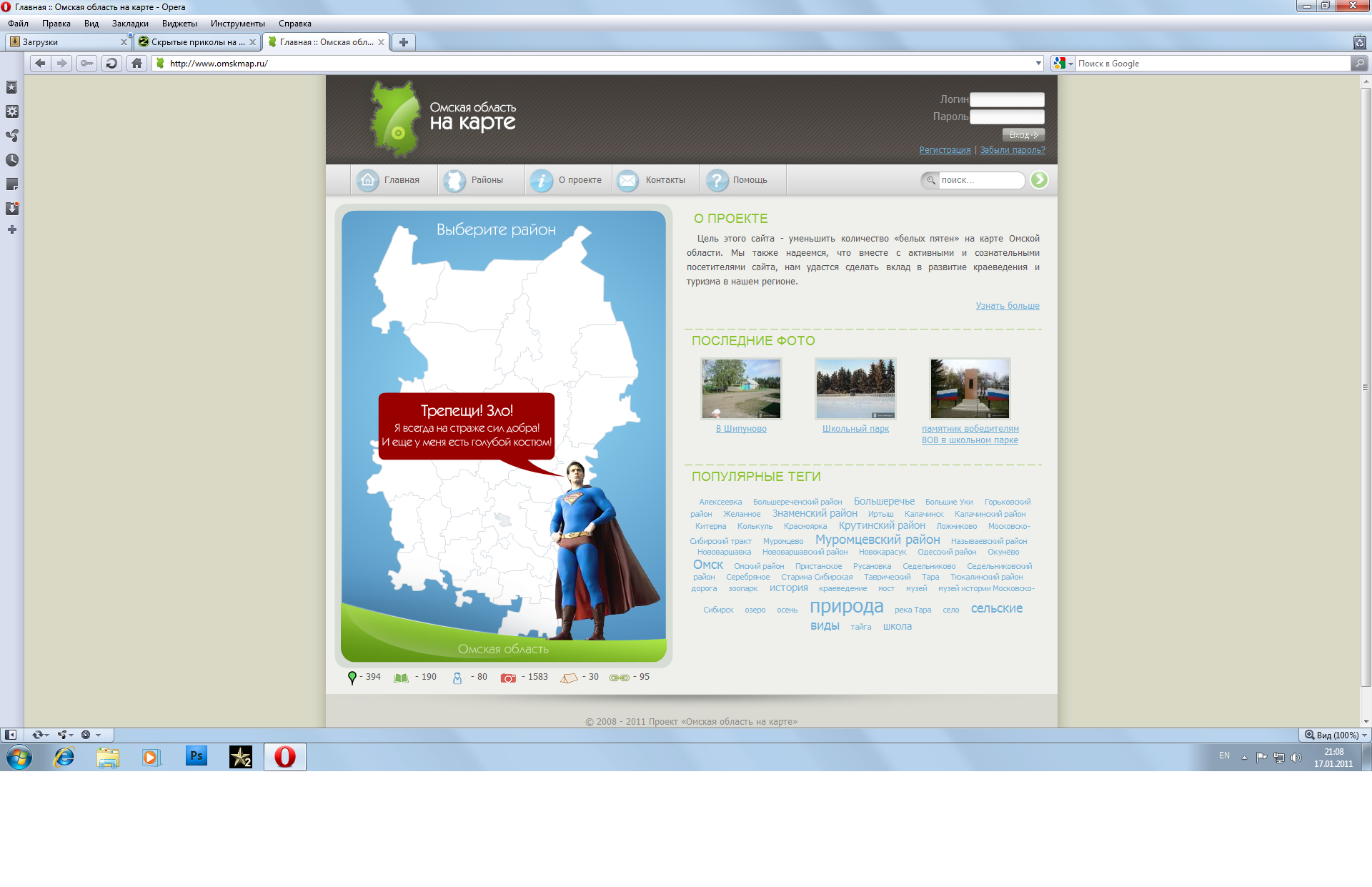
Task: Follow the Регистрация link
Action: click(x=945, y=150)
